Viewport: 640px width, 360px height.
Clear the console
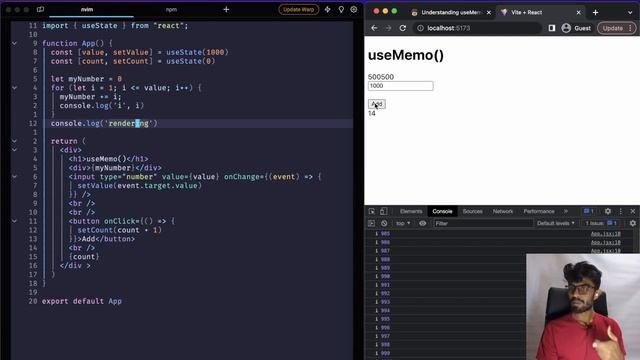click(x=384, y=223)
